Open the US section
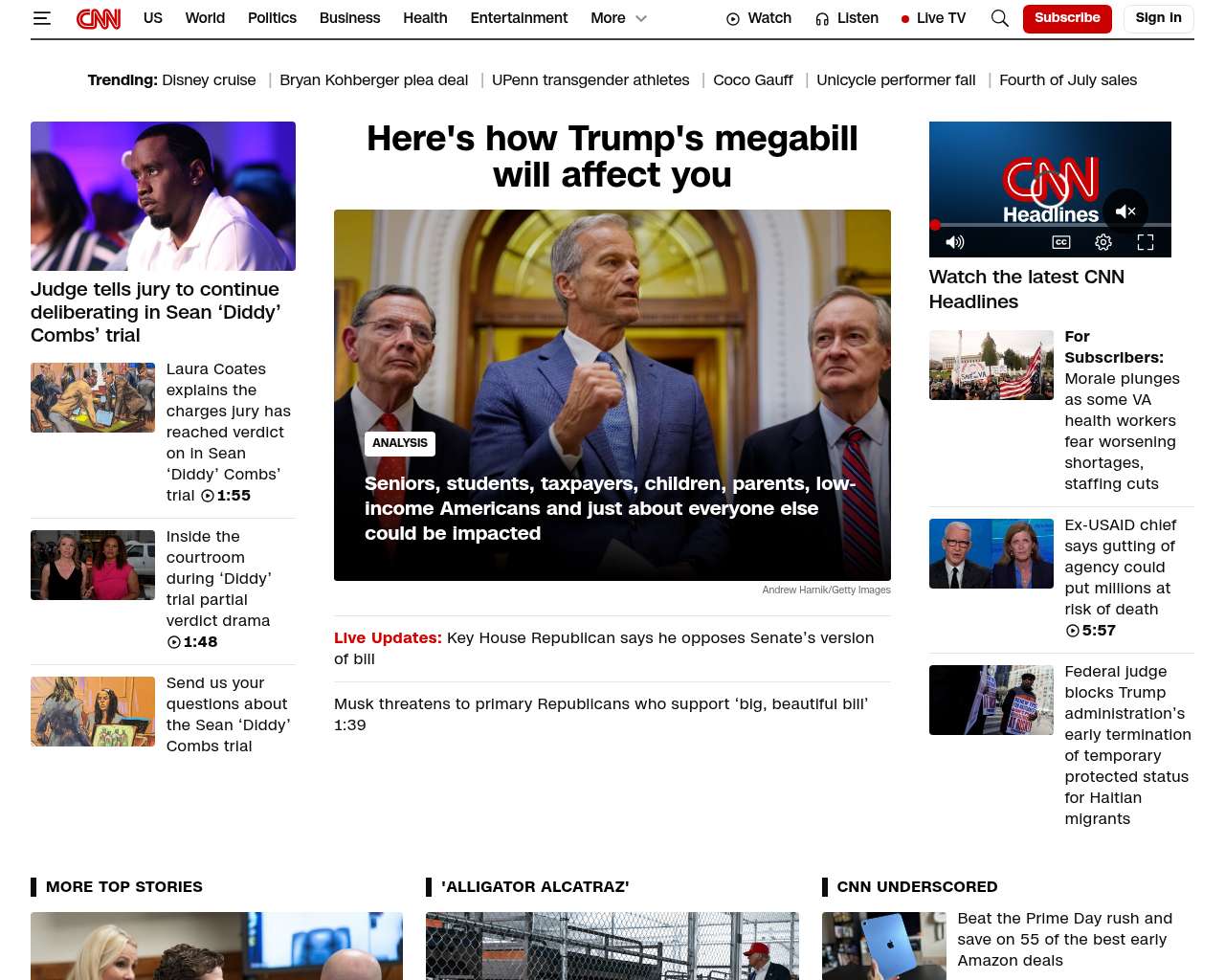This screenshot has width=1225, height=980. tap(153, 18)
